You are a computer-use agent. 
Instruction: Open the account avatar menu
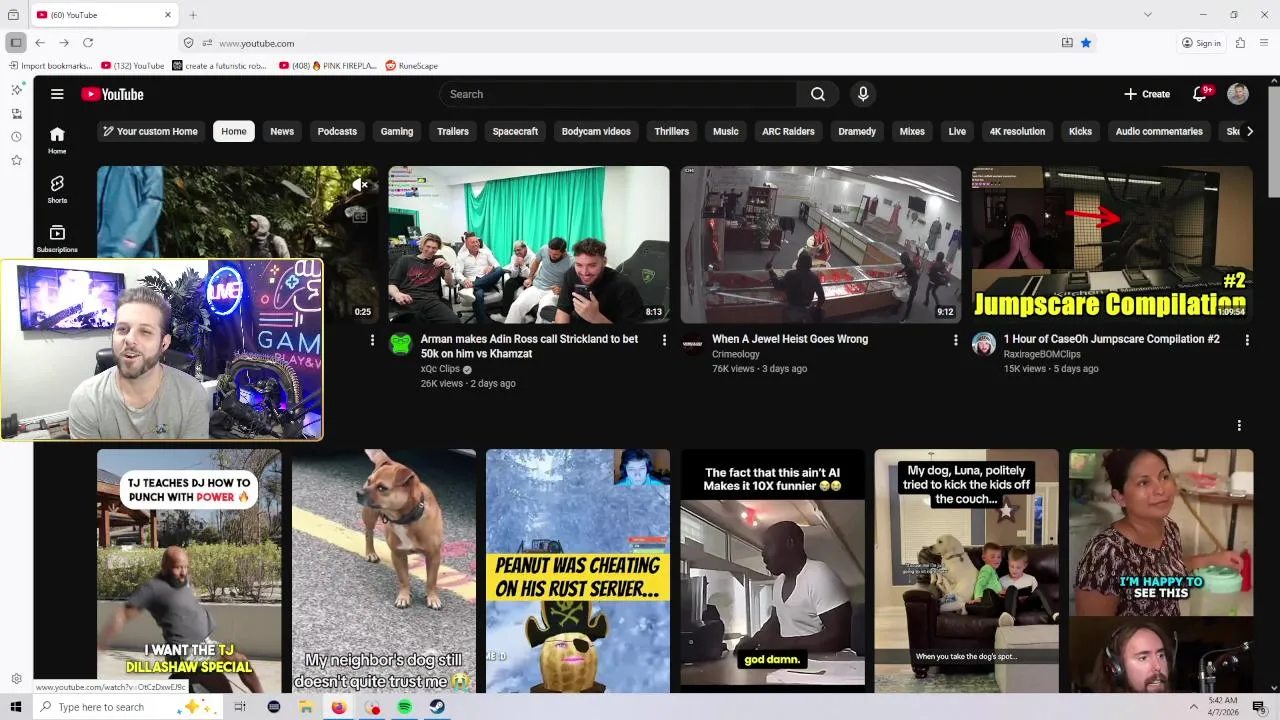[x=1238, y=94]
